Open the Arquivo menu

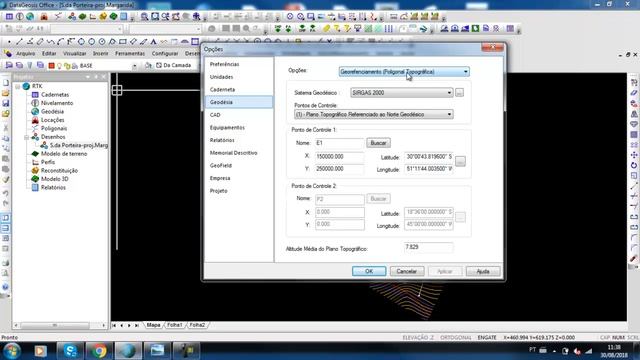click(x=25, y=53)
